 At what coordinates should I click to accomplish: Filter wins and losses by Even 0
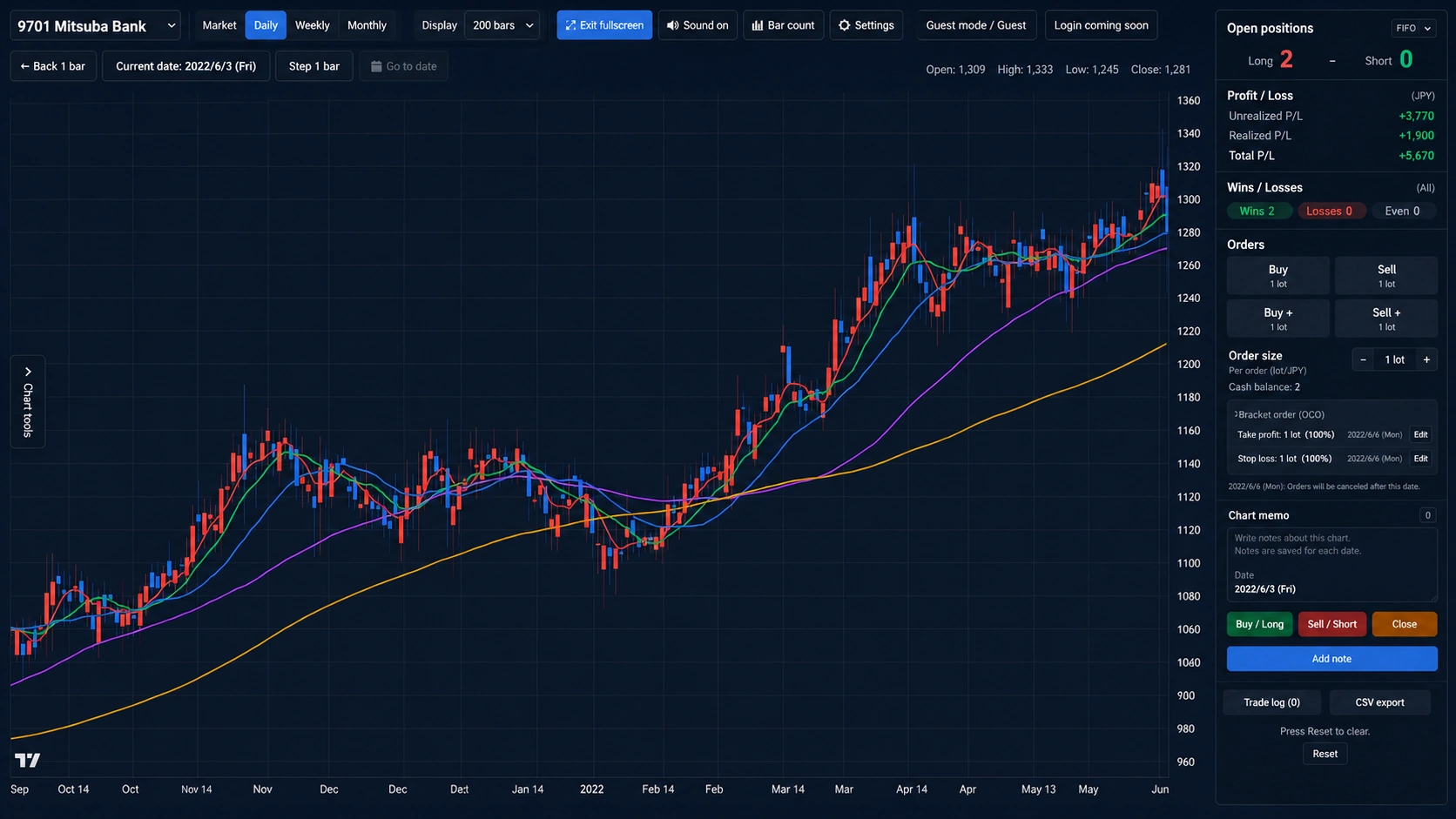click(1402, 211)
